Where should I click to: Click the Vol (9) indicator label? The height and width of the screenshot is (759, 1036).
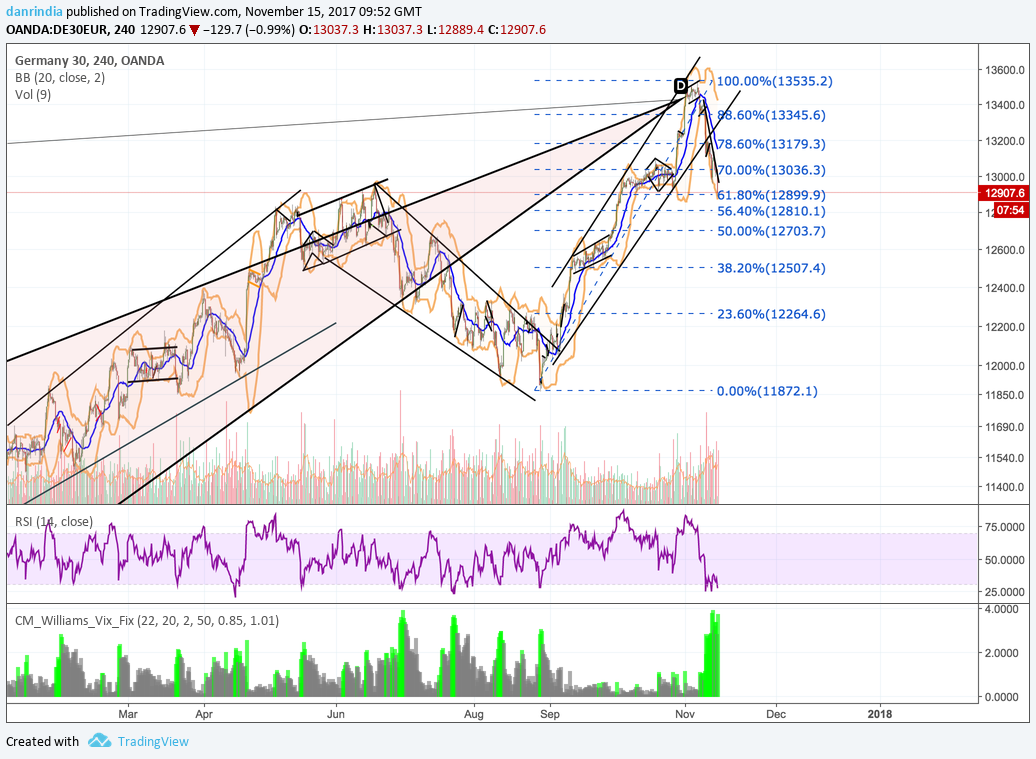pyautogui.click(x=33, y=94)
